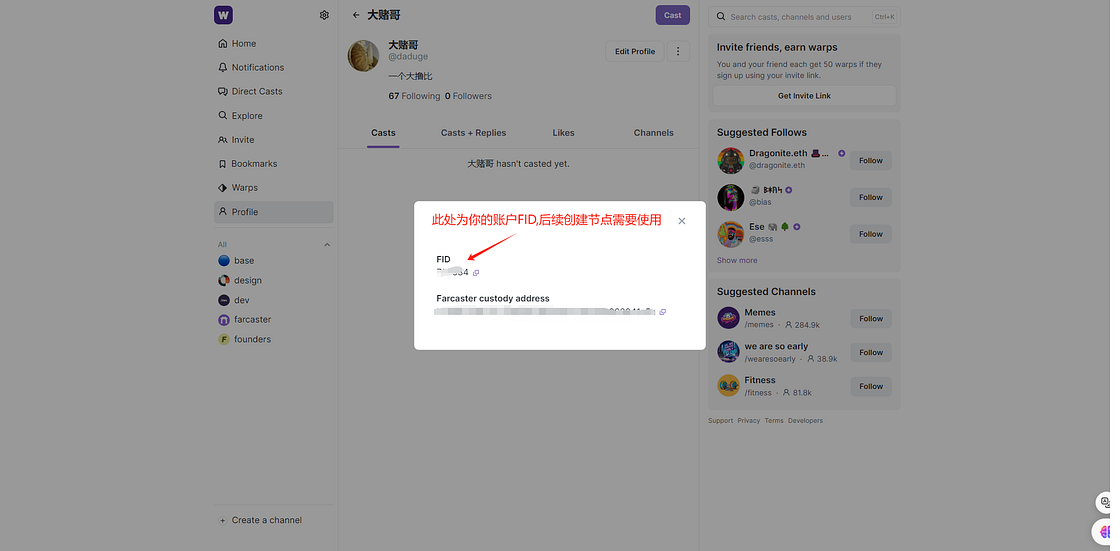Open the farcaster channel in sidebar
1120x551 pixels.
coord(252,320)
